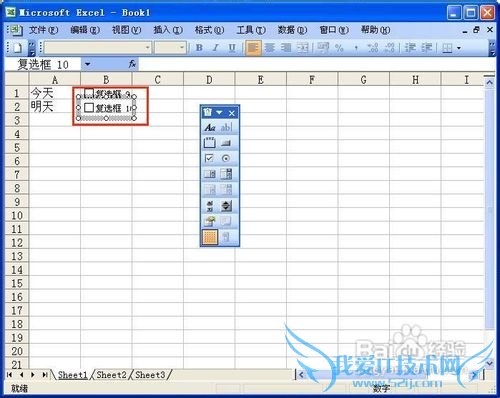Select Group Box tool in Forms toolbar

pyautogui.click(x=210, y=143)
